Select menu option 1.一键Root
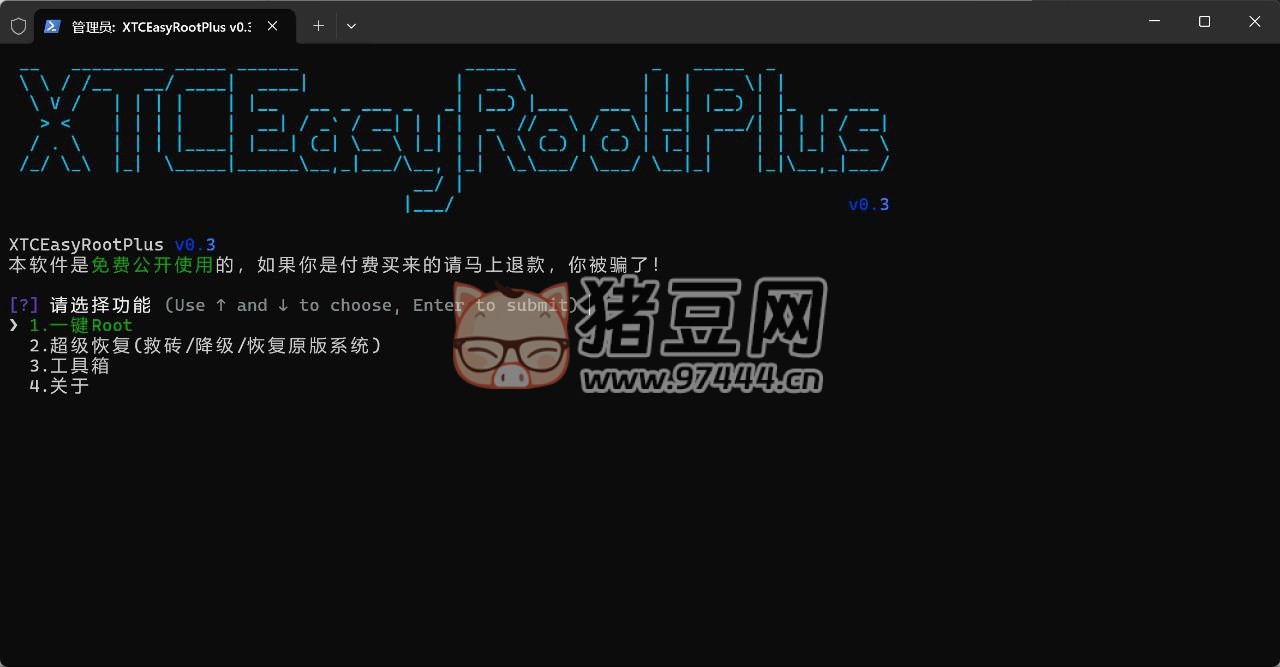 click(81, 326)
